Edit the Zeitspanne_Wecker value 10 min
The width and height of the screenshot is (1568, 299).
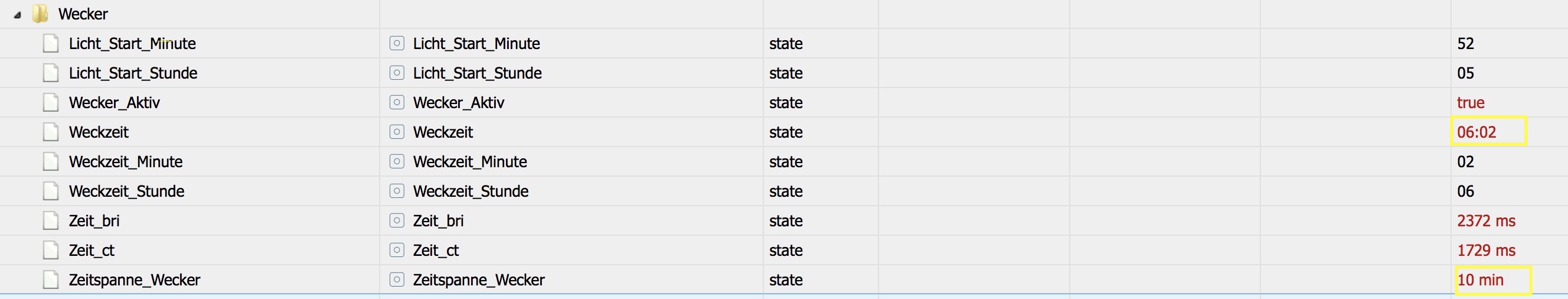[x=1481, y=279]
